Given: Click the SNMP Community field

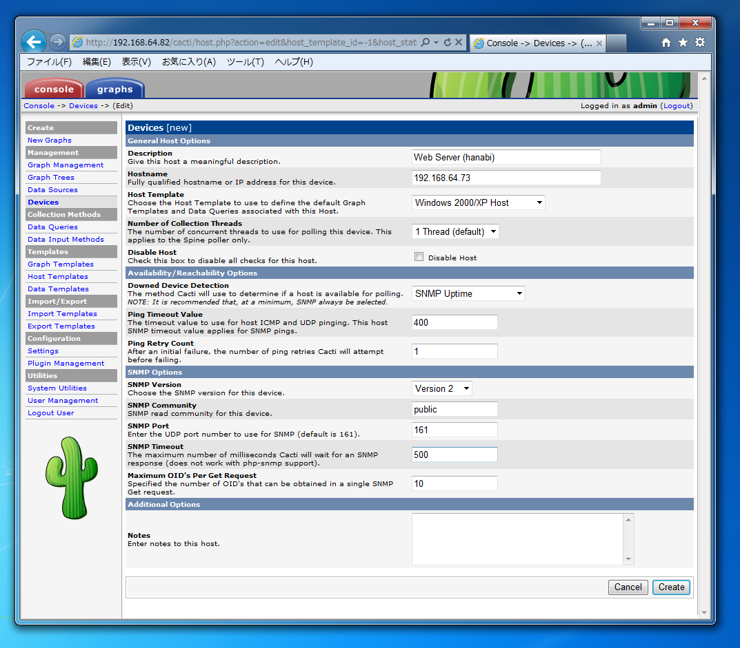Looking at the screenshot, I should point(454,409).
